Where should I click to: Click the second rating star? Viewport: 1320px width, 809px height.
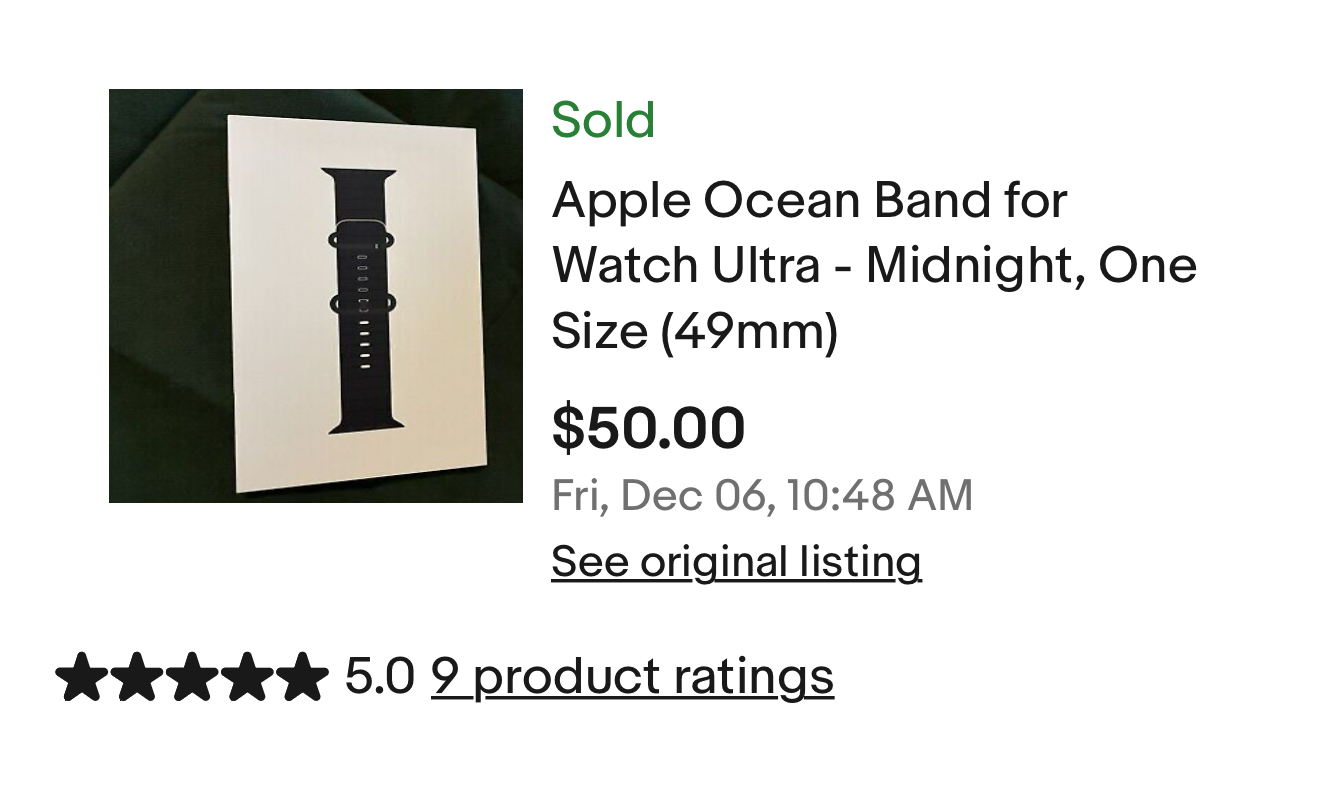[138, 677]
